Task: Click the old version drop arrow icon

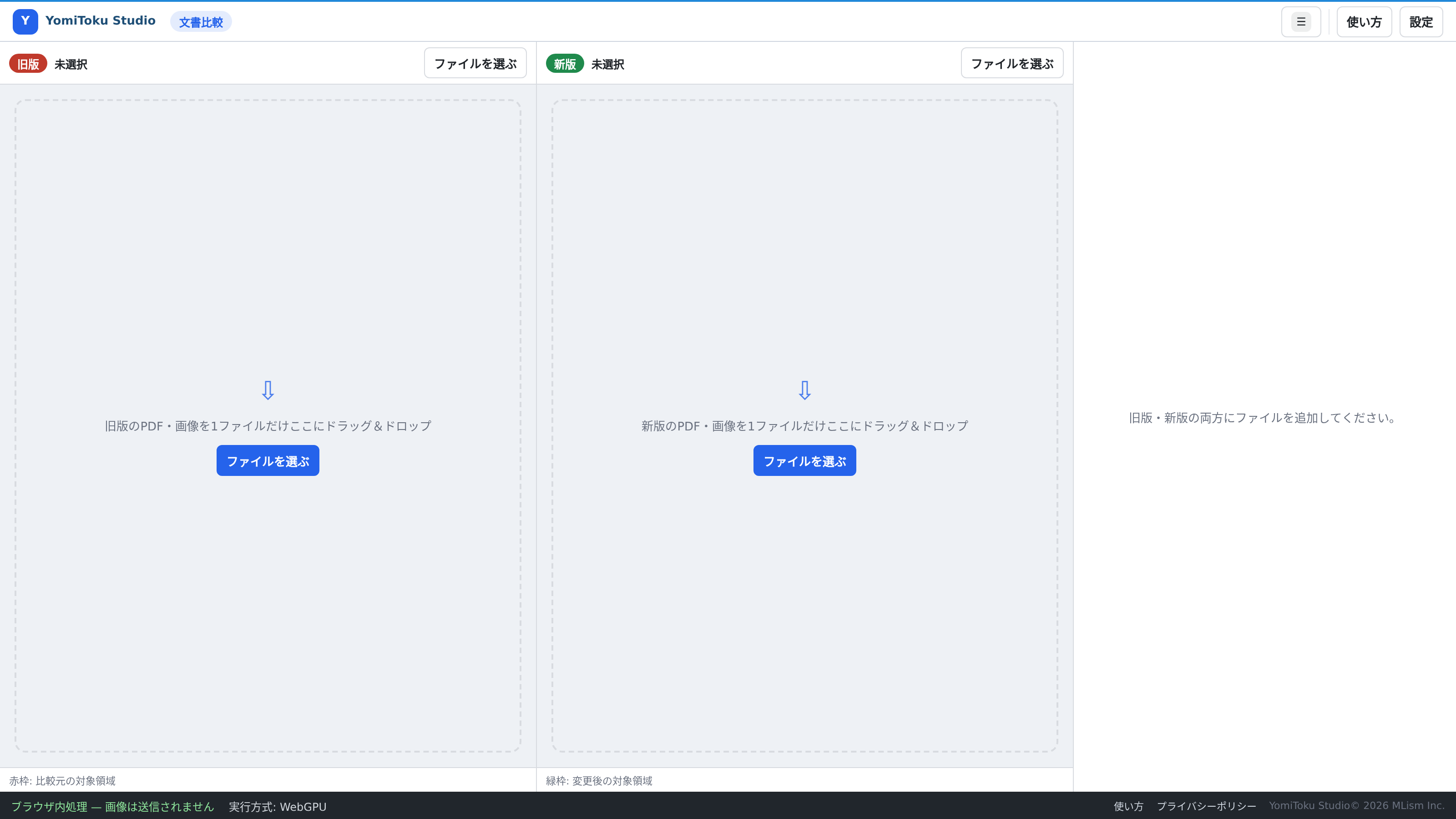Action: [x=268, y=390]
